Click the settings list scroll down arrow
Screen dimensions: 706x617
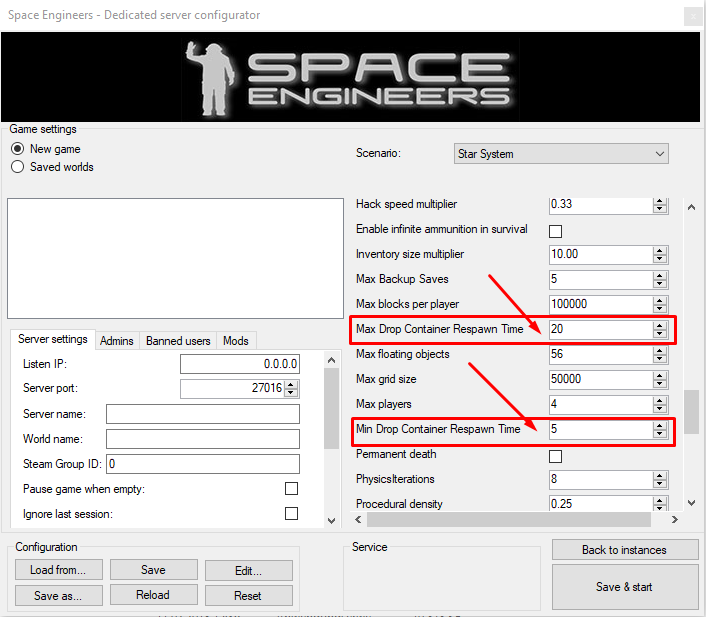click(690, 503)
